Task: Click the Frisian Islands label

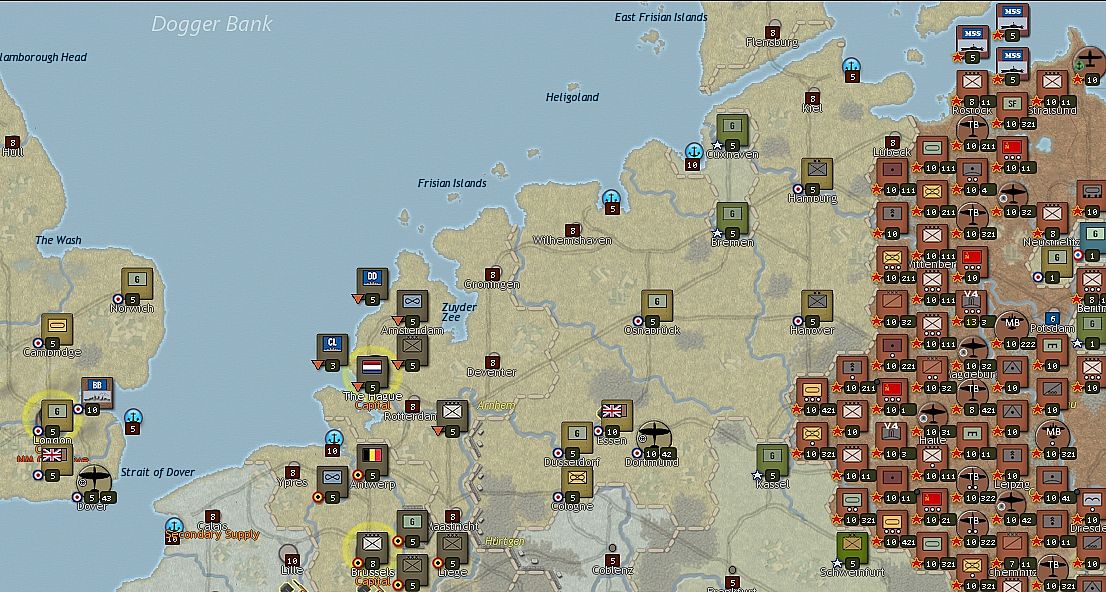Action: 452,183
